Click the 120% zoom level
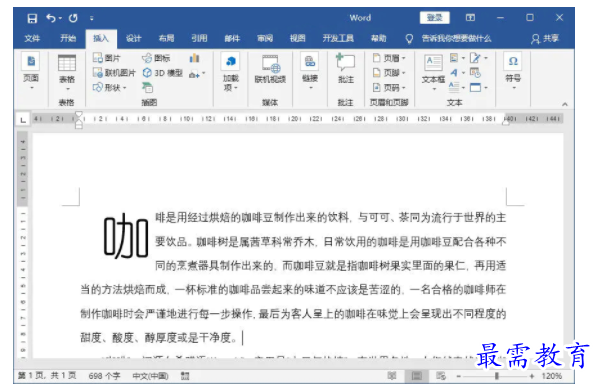 pos(551,376)
